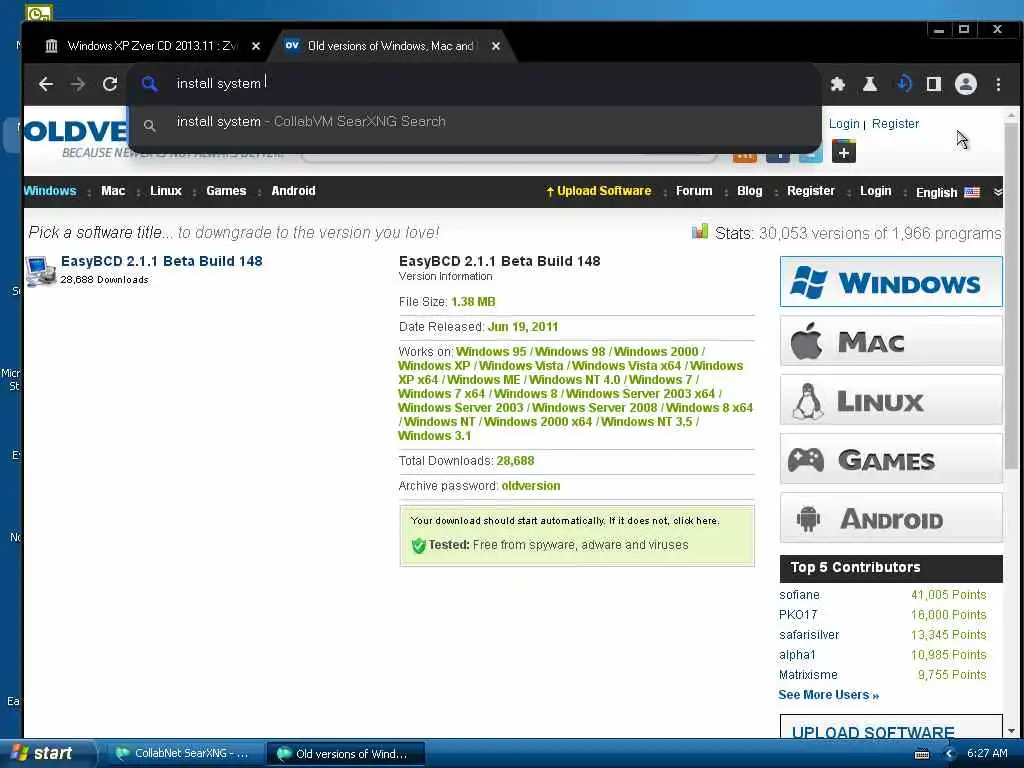The image size is (1024, 768).
Task: Open contributor safarisilver's profile
Action: (808, 635)
